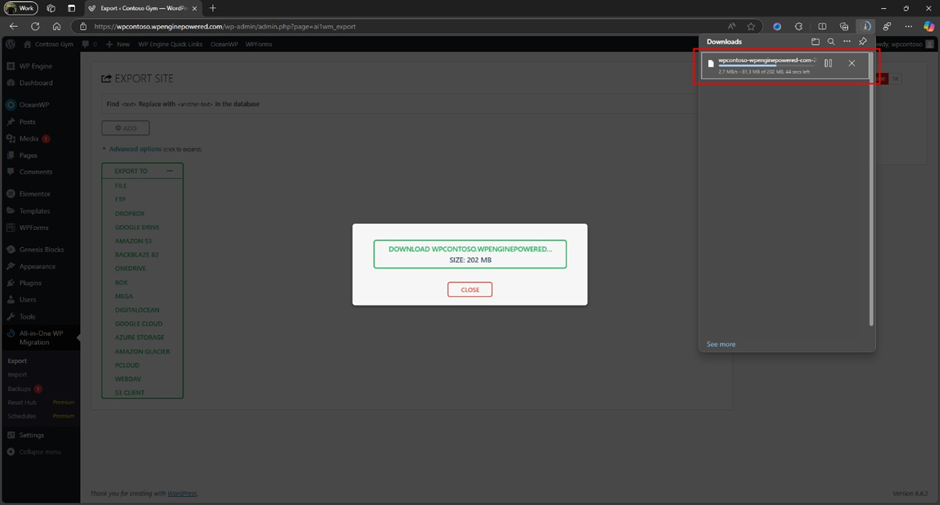Open WPForms in the admin bar
This screenshot has width=940, height=505.
pos(258,44)
